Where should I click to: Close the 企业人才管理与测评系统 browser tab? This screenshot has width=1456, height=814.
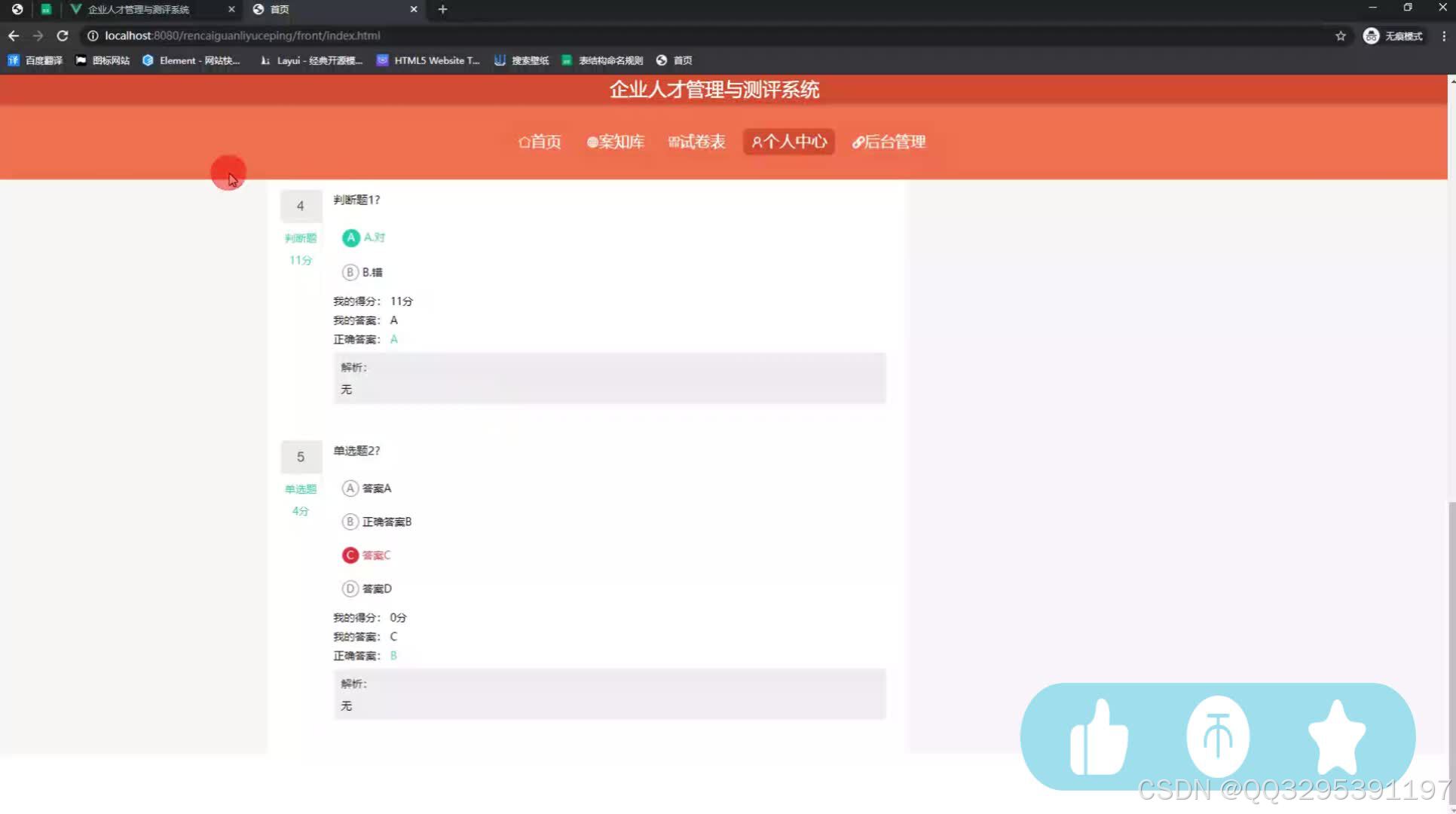(231, 9)
